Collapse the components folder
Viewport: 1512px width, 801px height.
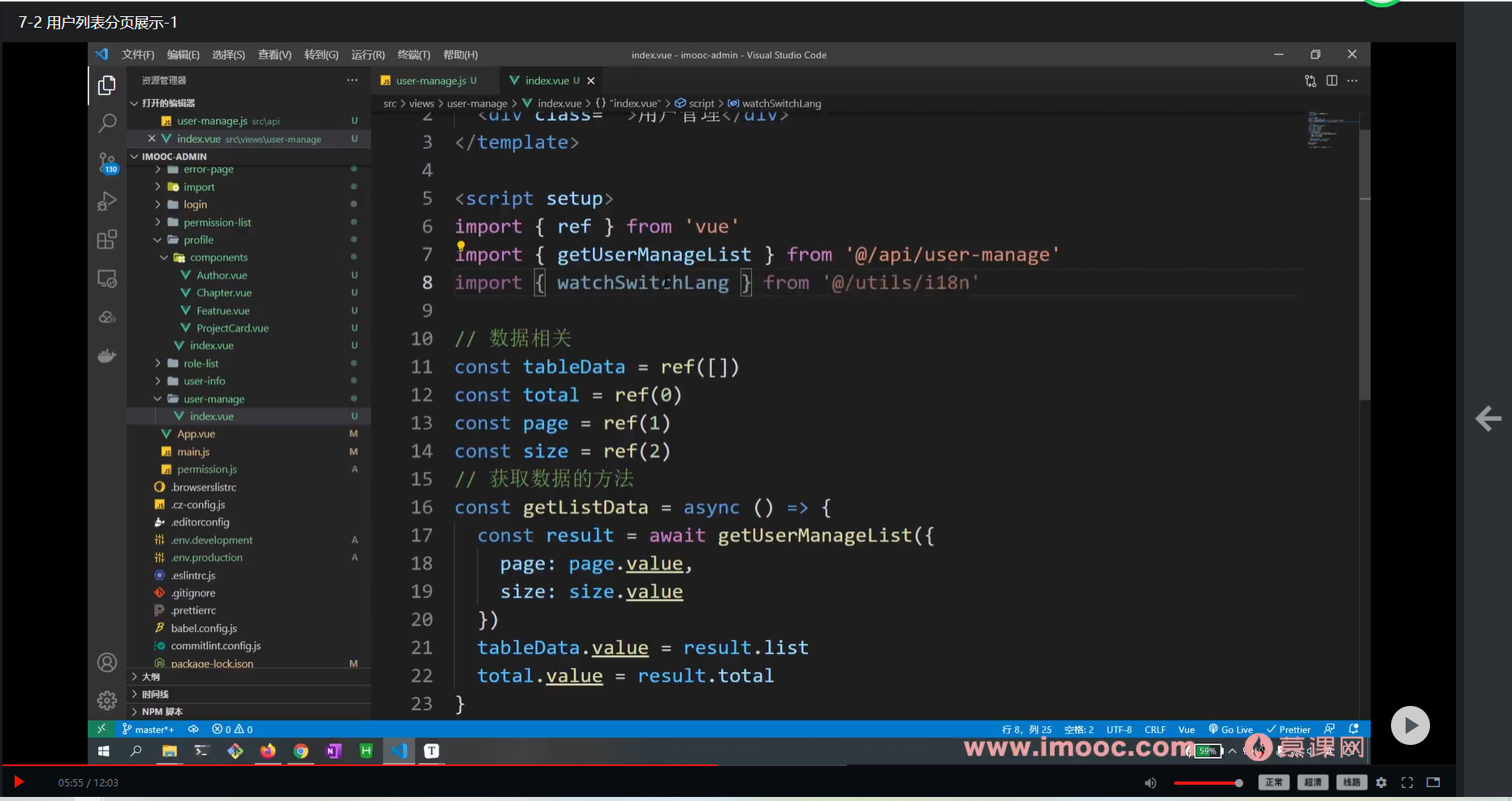(218, 258)
